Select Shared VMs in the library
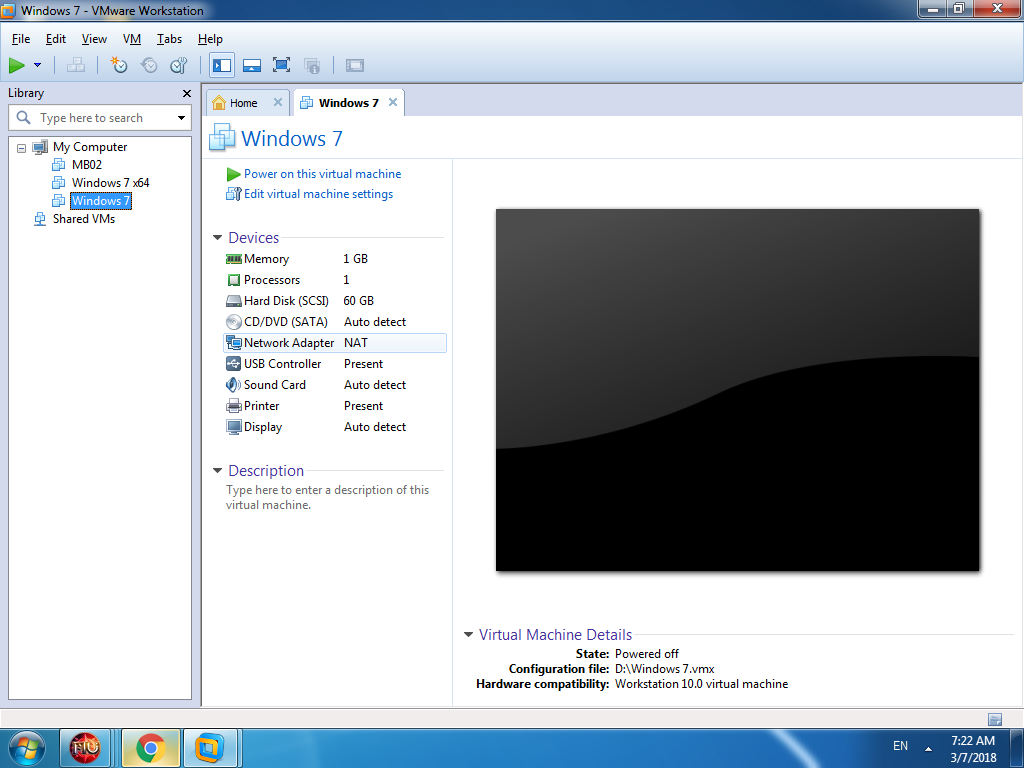Screen dimensions: 1024x768 [84, 219]
